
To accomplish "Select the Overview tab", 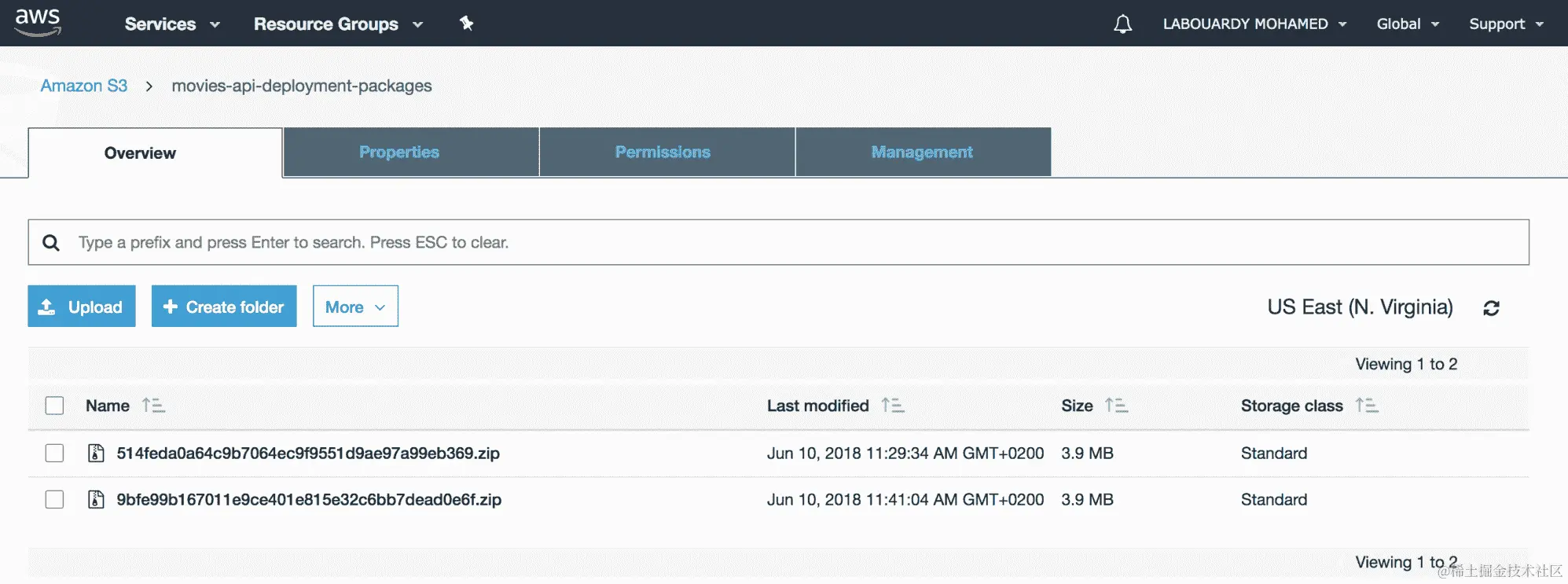I will [x=156, y=153].
